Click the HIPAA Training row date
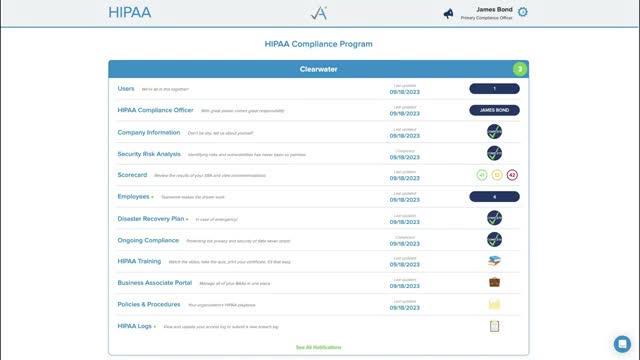The image size is (640, 360). [x=404, y=264]
